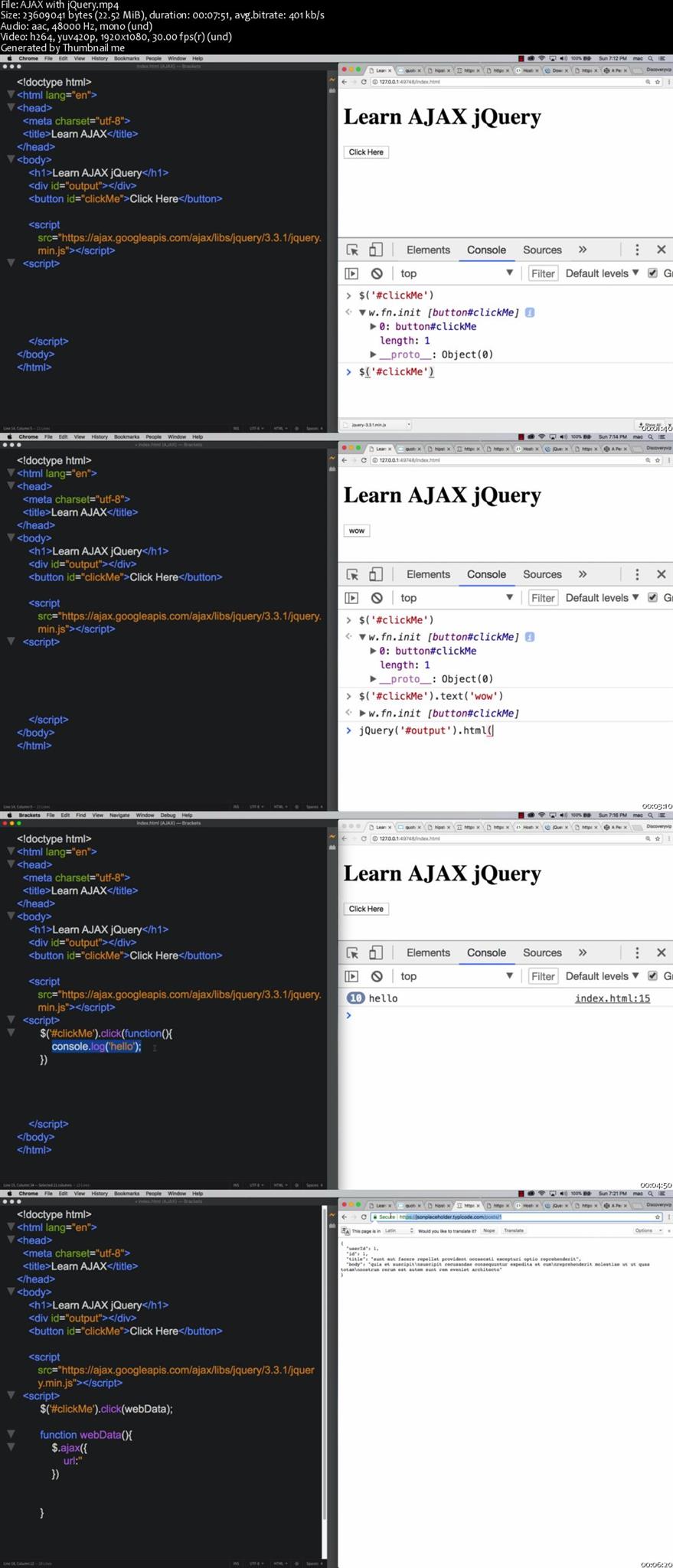Bookmark star in the 7:12 PM address bar
673x1568 pixels.
click(657, 82)
